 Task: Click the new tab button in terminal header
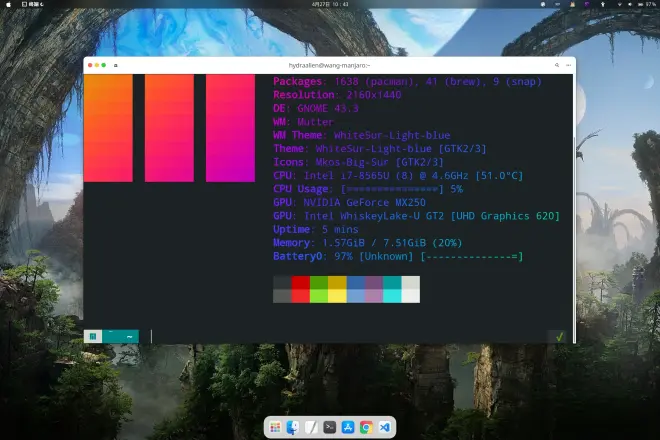coord(116,65)
